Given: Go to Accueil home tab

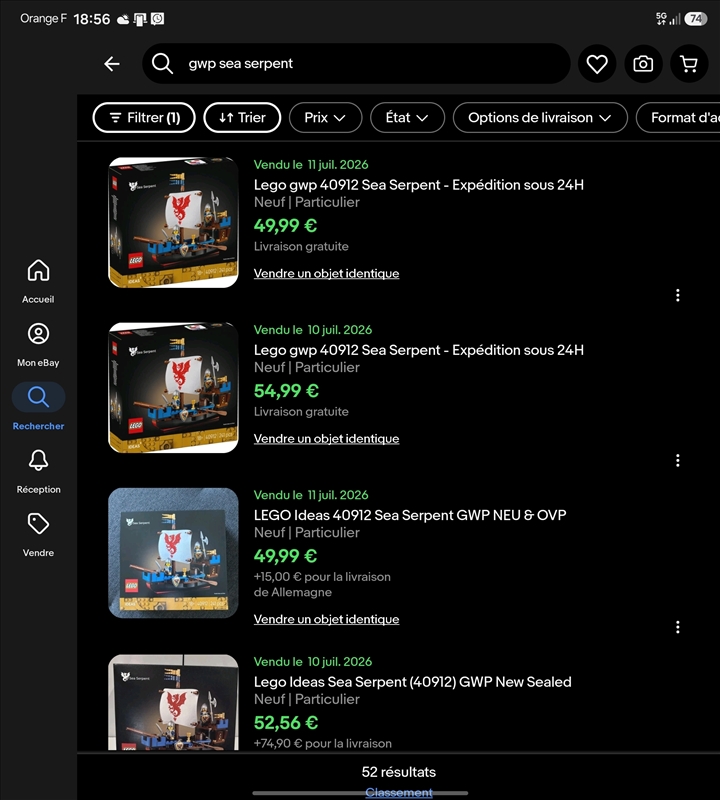Looking at the screenshot, I should coord(38,281).
